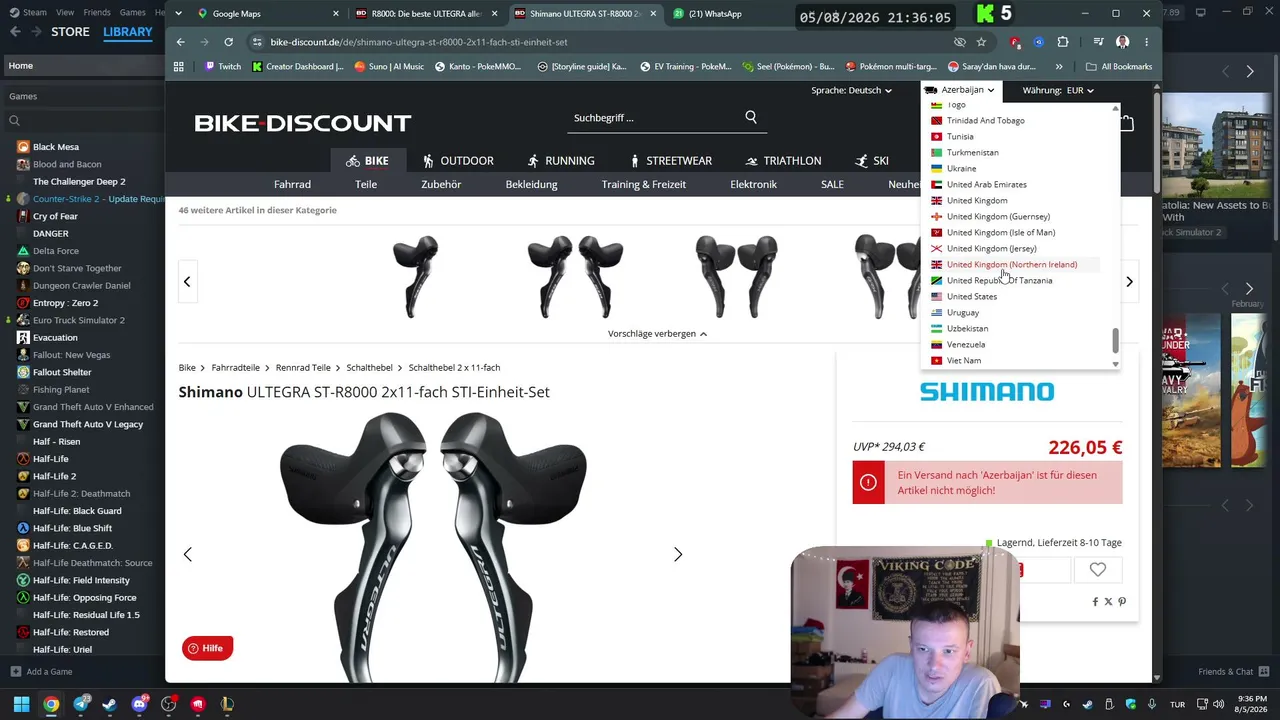
Task: Click the search magnifier icon on Bike-Discount
Action: (751, 117)
